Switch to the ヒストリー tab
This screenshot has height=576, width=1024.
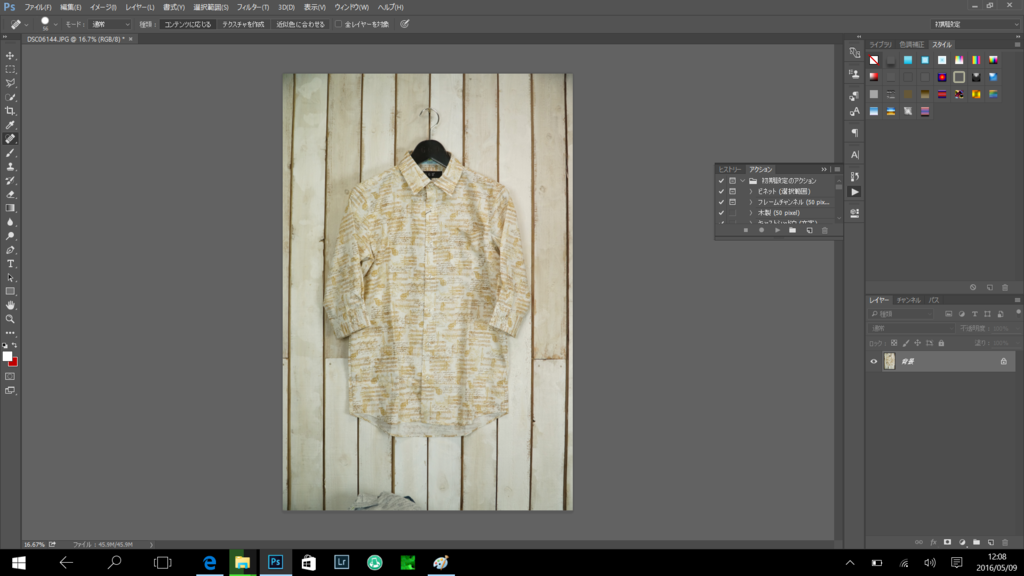tap(730, 170)
